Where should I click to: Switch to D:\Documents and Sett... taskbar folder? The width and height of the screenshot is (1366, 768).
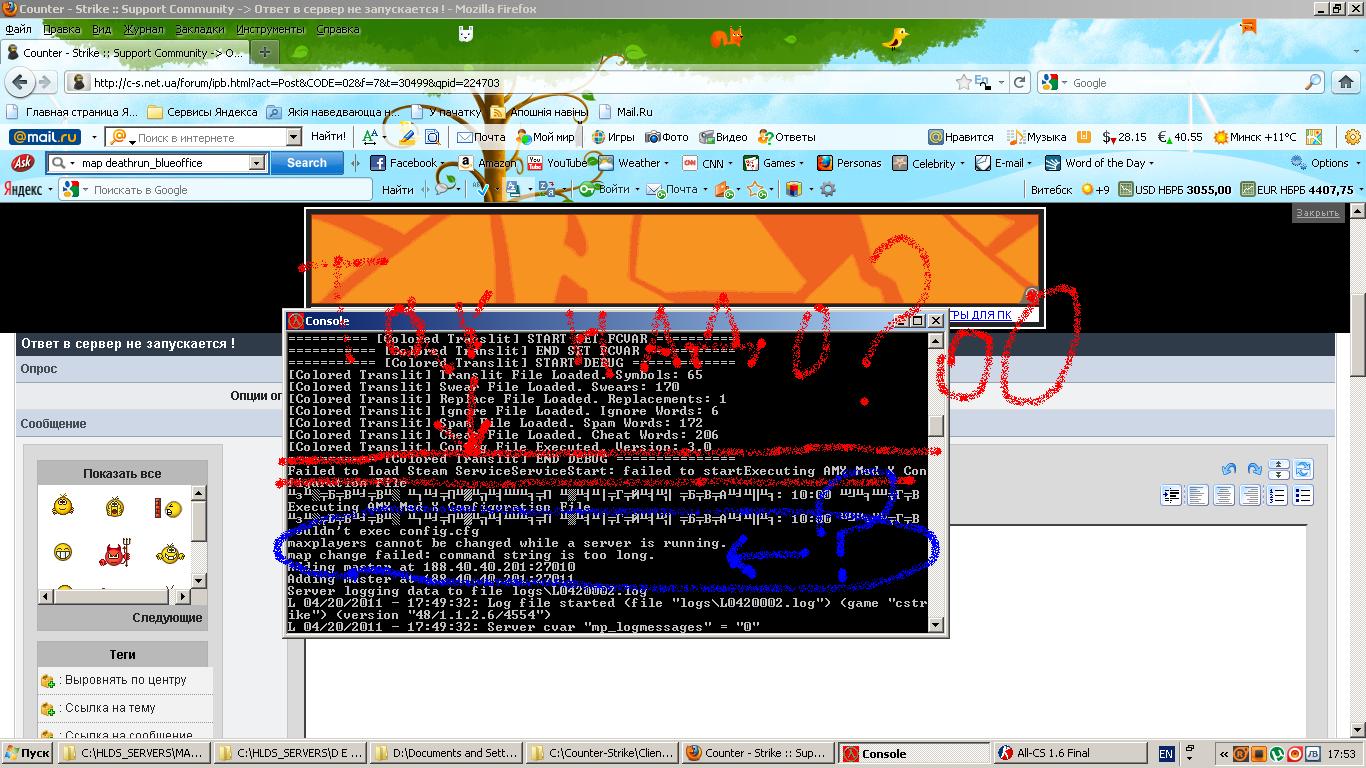446,753
